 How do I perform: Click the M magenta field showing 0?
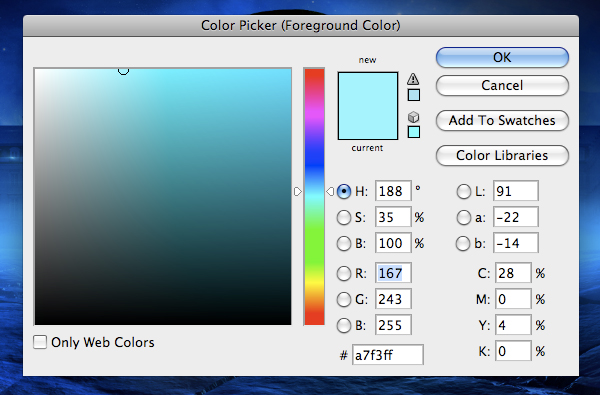coord(513,299)
